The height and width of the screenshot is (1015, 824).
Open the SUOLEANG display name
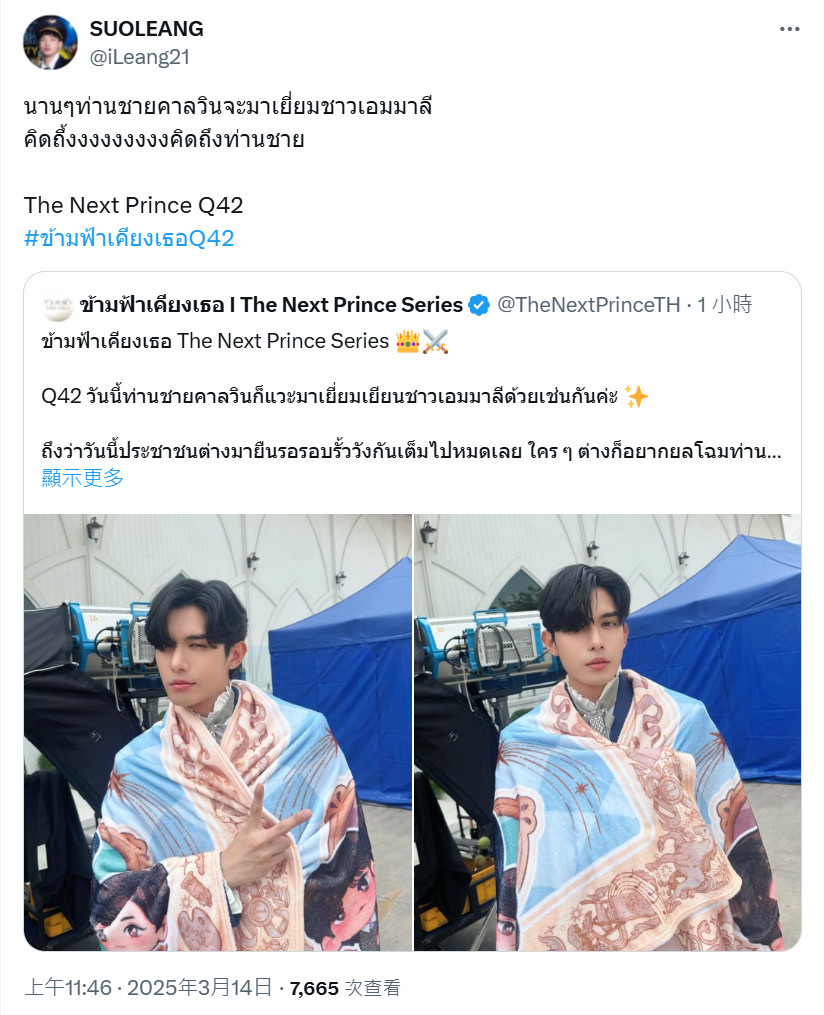tap(146, 28)
